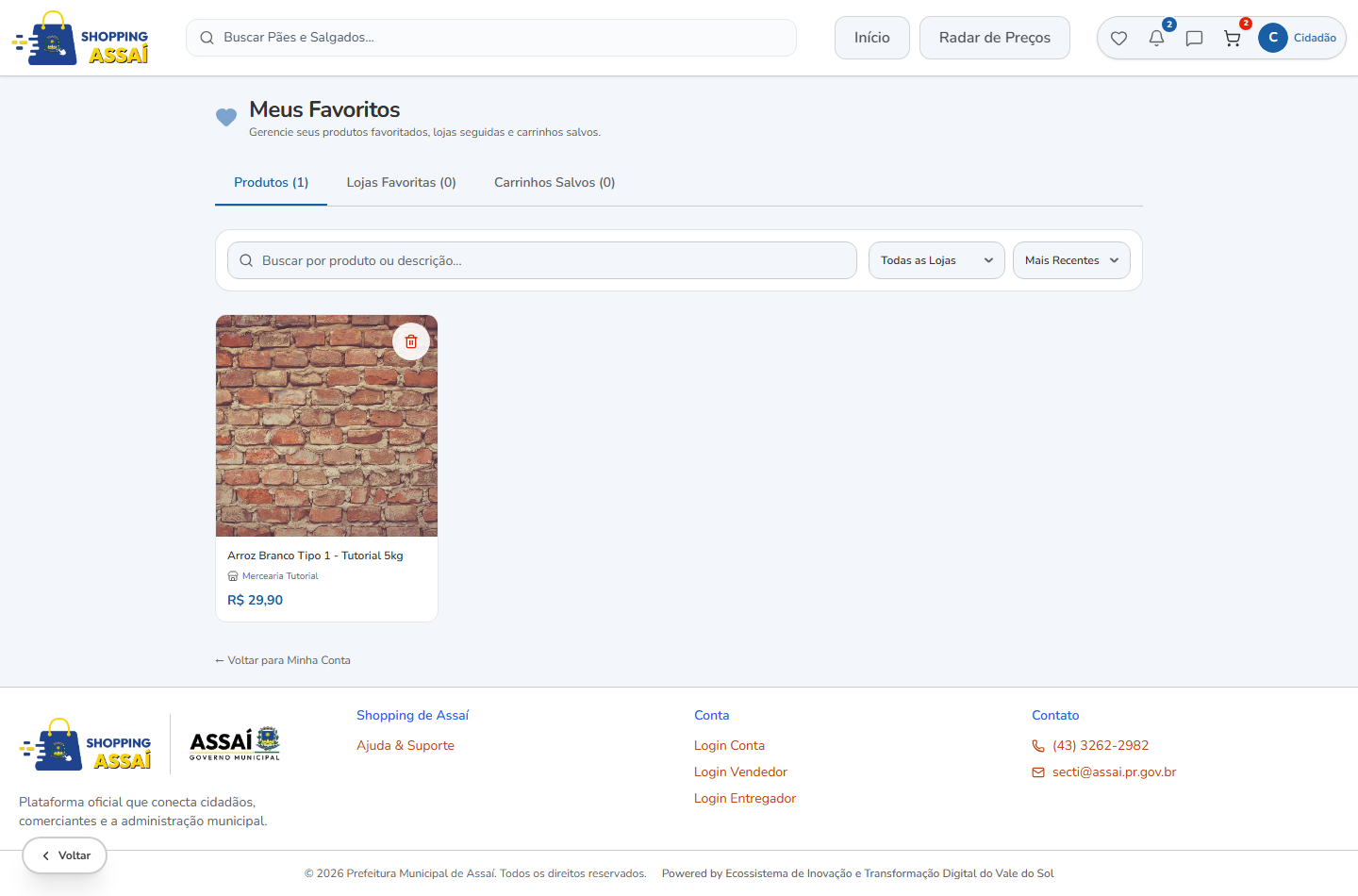The width and height of the screenshot is (1358, 896).
Task: Switch to Carrinhos Salvos tab
Action: (555, 183)
